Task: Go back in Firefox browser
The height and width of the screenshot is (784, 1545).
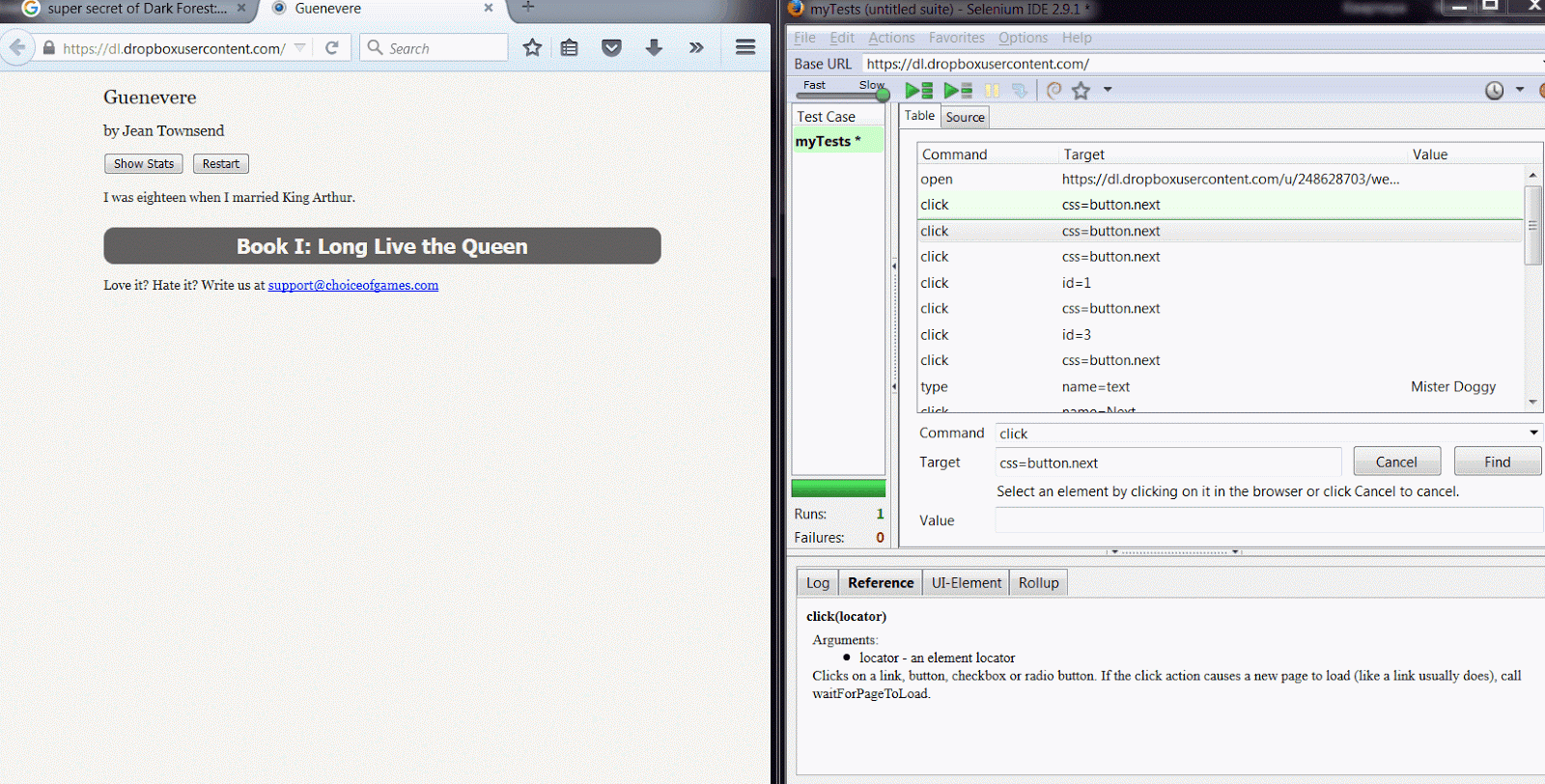Action: pyautogui.click(x=17, y=47)
